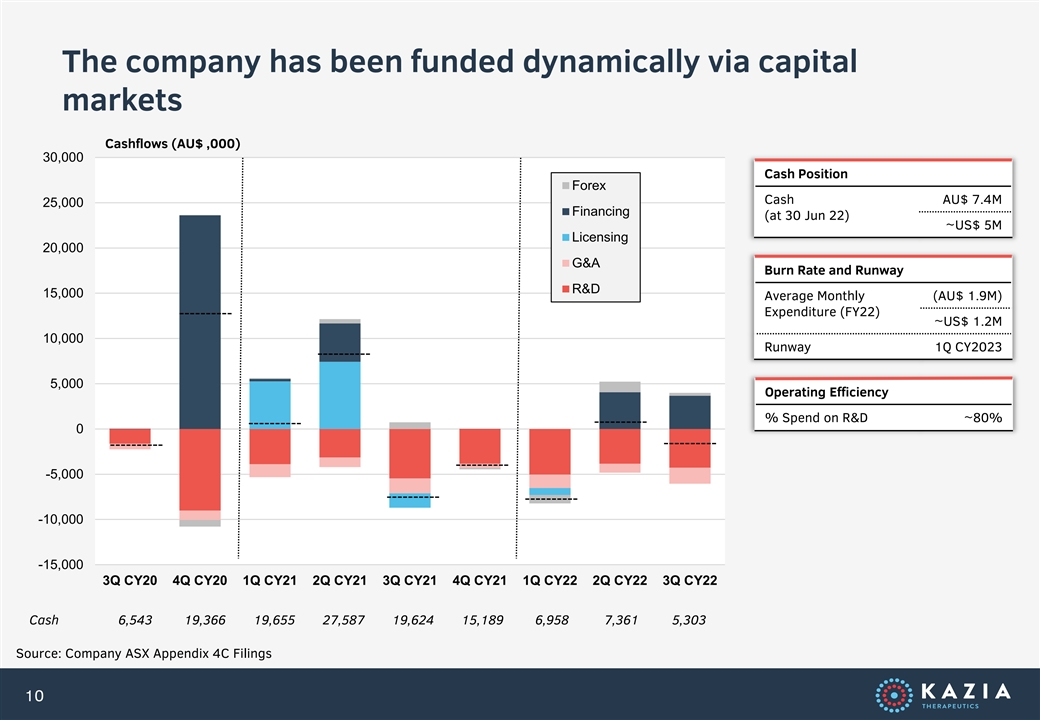This screenshot has height=720, width=1040.
Task: Click the italic 'Cash' row label
Action: click(x=44, y=620)
